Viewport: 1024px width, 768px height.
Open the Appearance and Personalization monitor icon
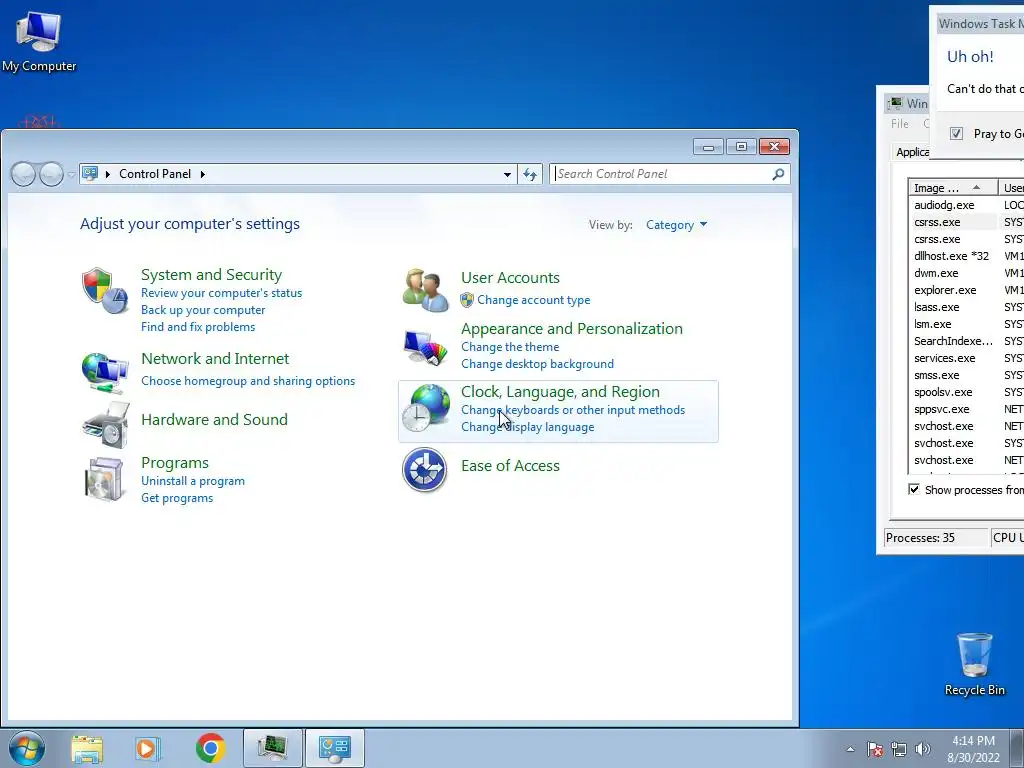click(x=425, y=347)
